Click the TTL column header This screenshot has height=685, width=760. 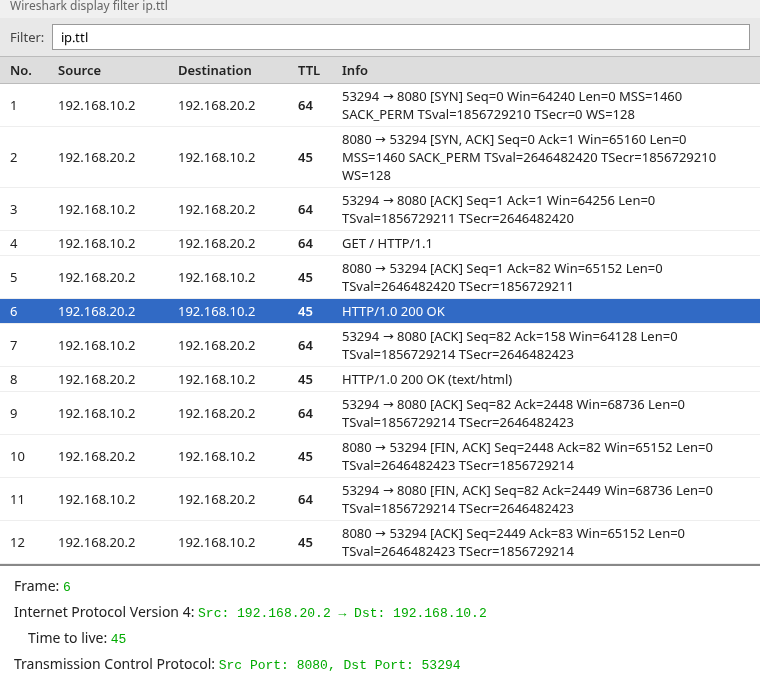pos(309,71)
